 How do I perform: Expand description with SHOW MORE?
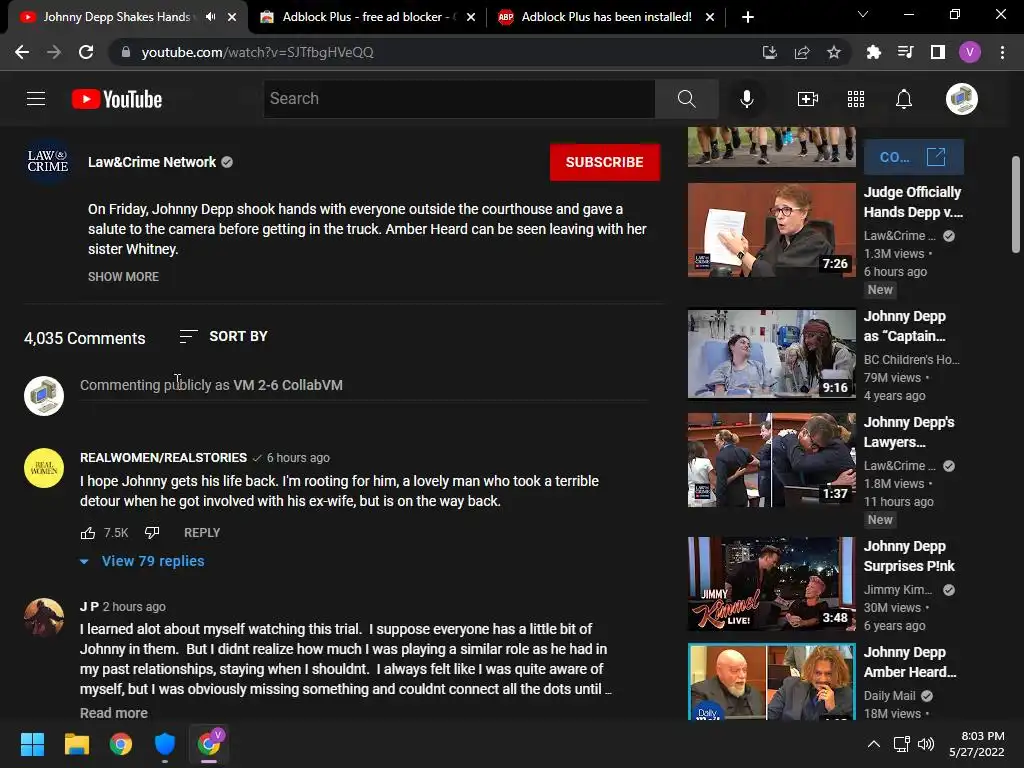123,277
